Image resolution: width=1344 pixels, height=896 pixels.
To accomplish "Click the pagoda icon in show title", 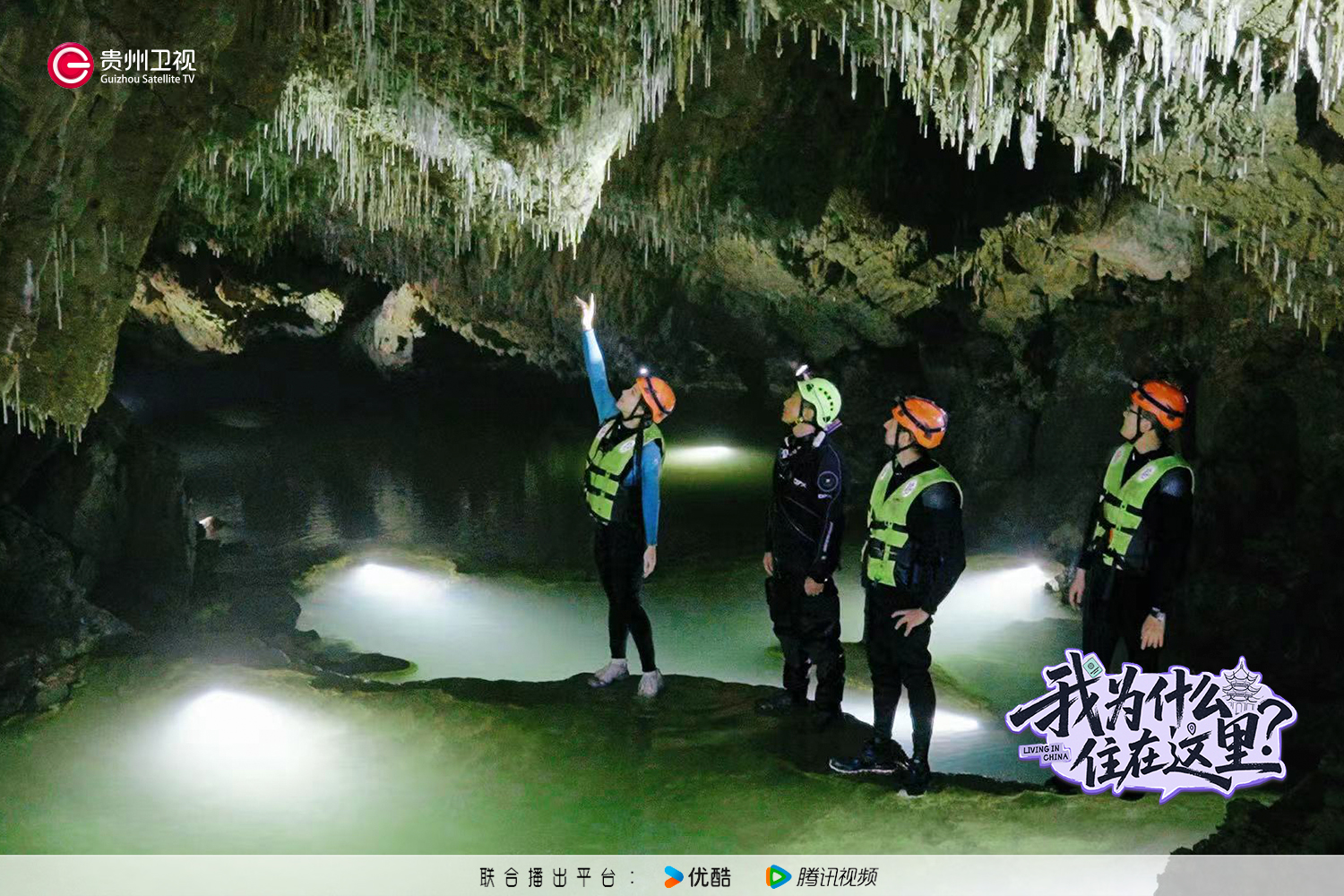I will coord(1241,685).
